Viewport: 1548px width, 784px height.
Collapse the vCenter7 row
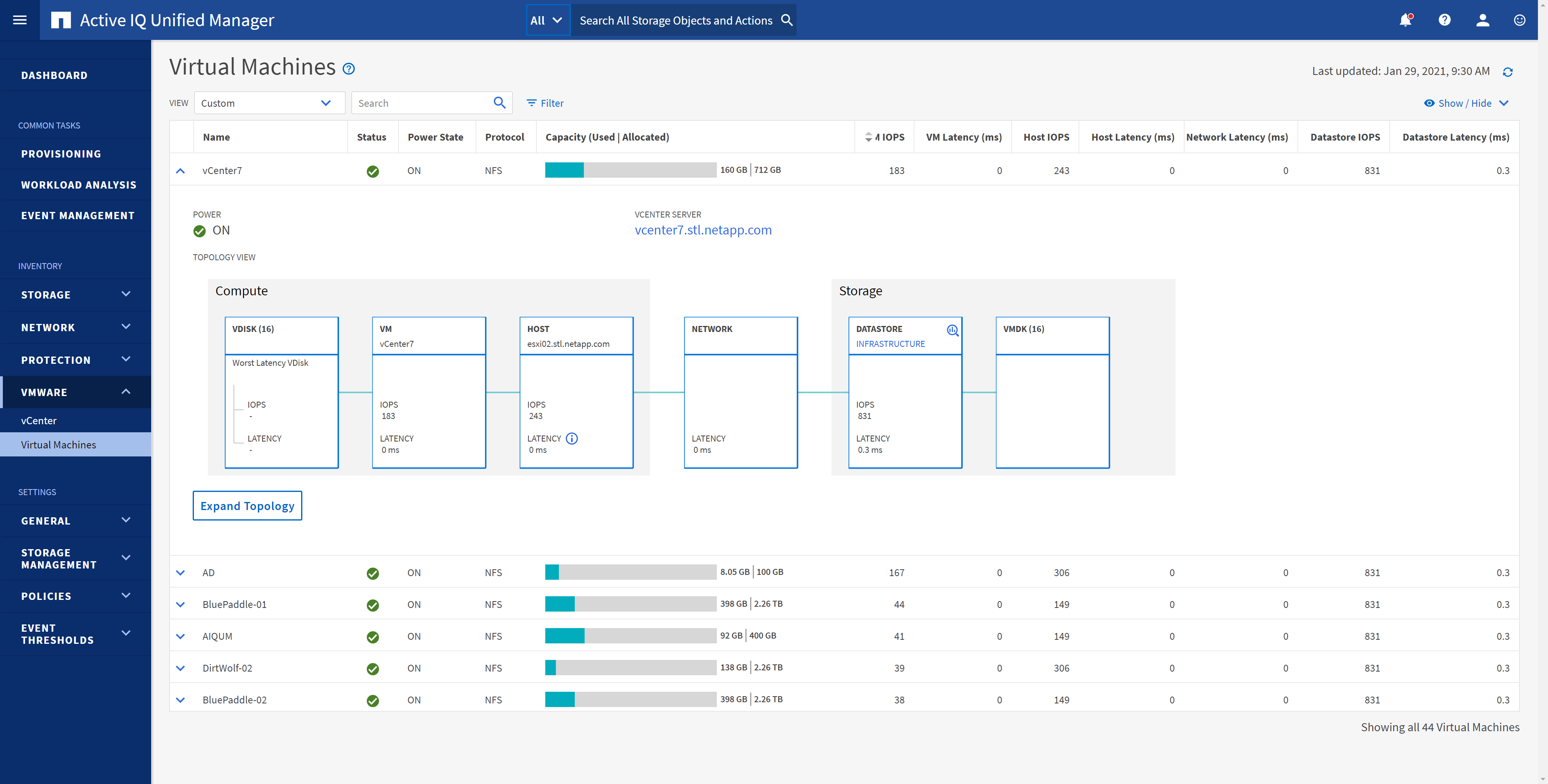tap(180, 170)
